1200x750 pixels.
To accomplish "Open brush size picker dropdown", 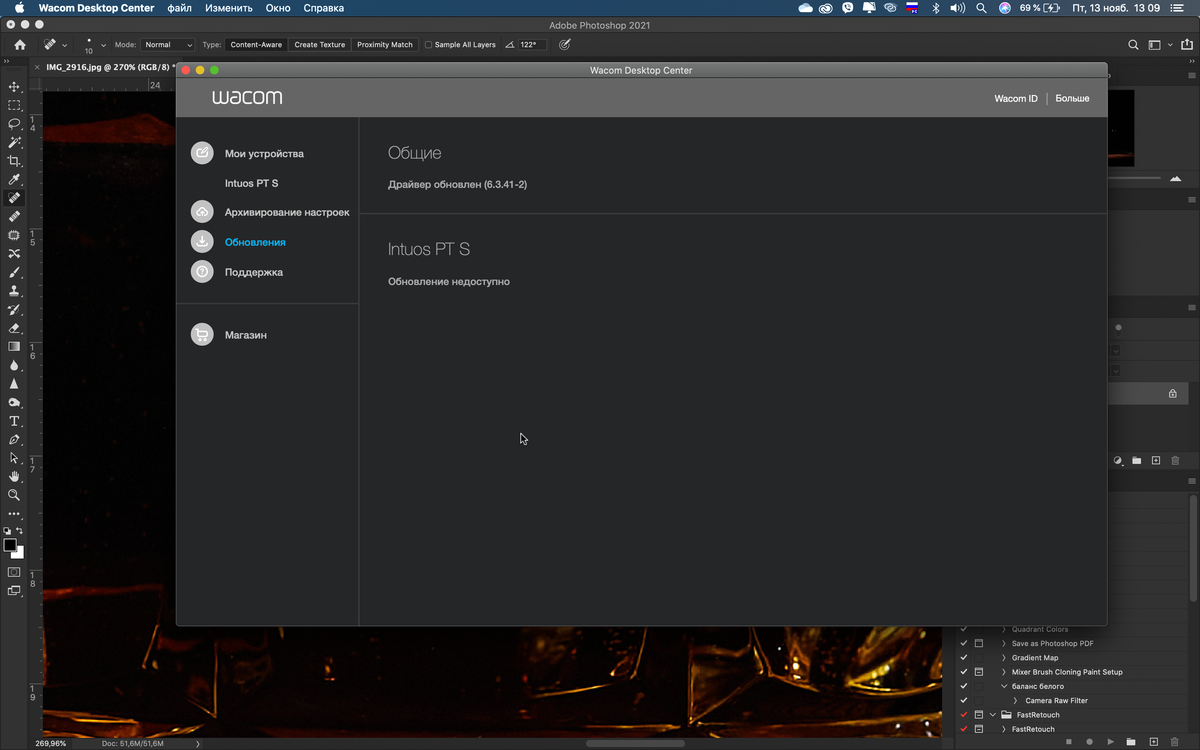I will pyautogui.click(x=104, y=45).
